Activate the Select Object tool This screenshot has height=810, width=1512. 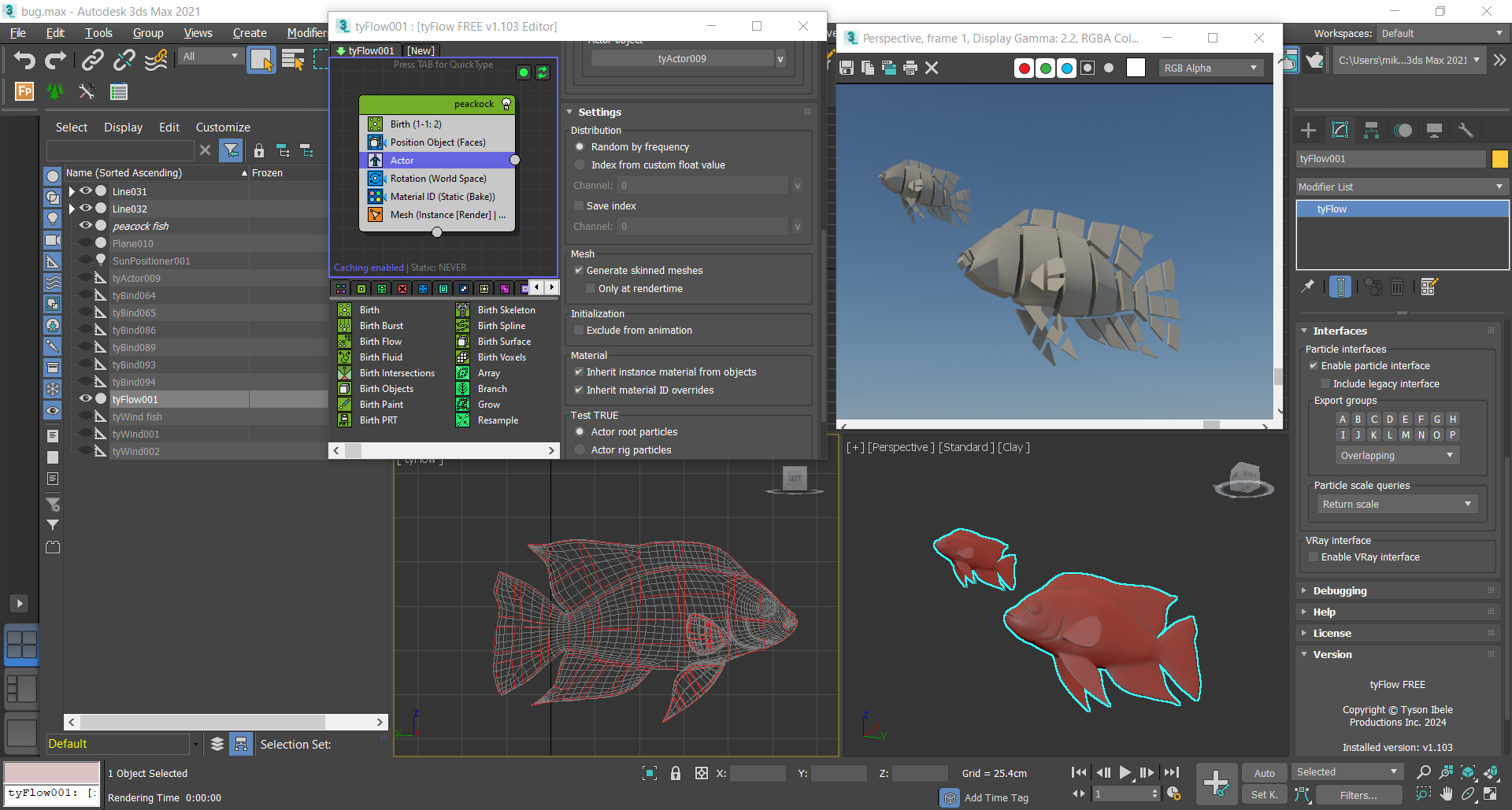tap(261, 60)
